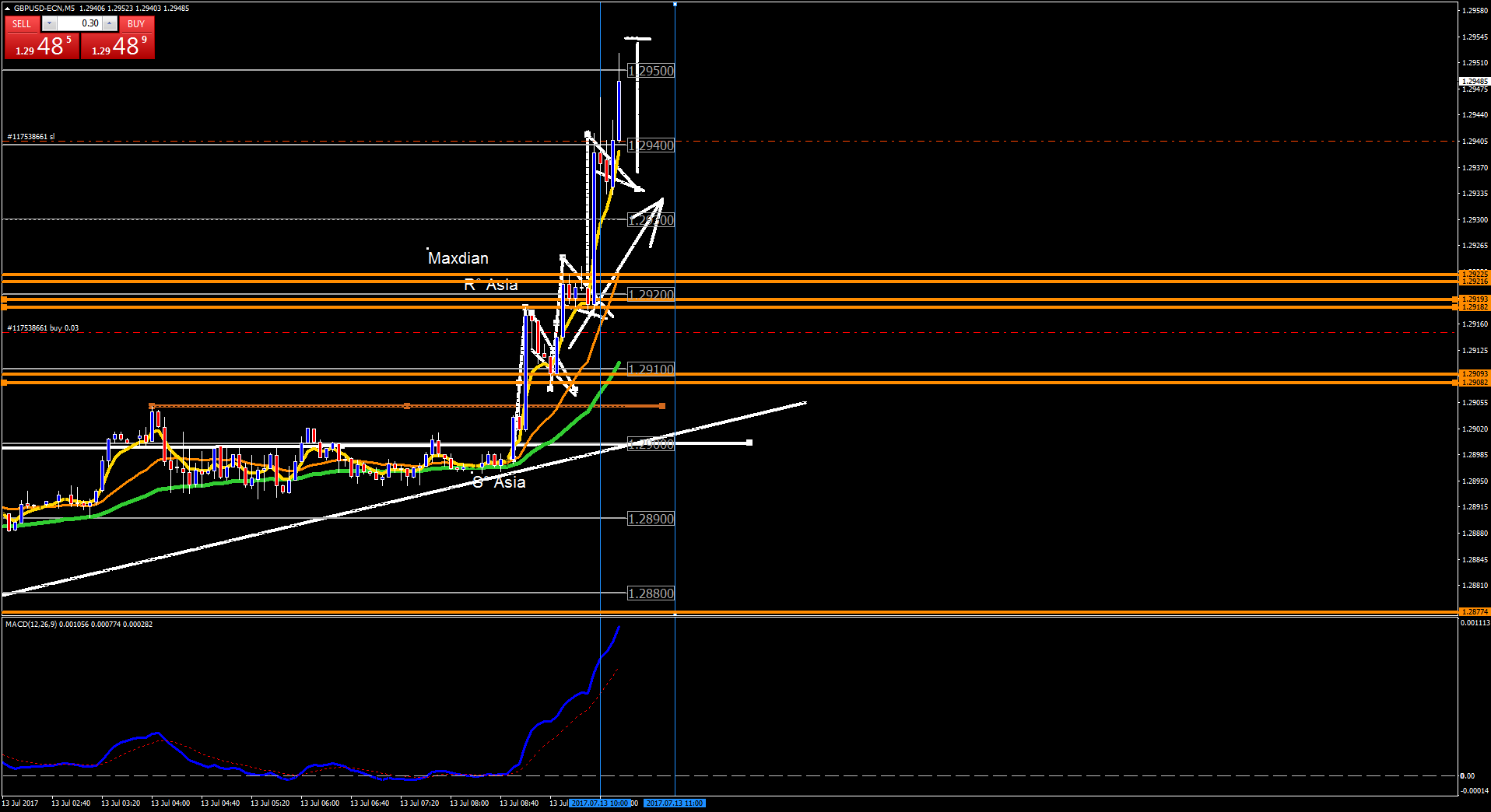Select the Maxdian text label
The image size is (1491, 812).
click(x=458, y=258)
